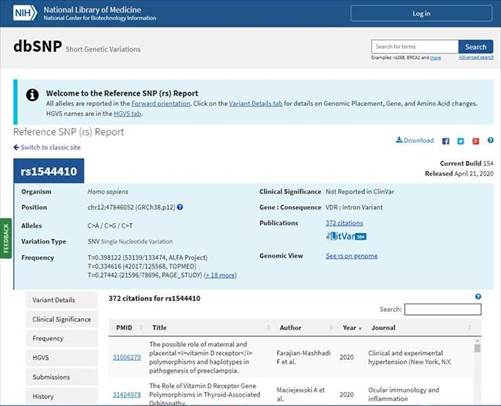Follow the Variant Details tab link in banner

tap(256, 104)
